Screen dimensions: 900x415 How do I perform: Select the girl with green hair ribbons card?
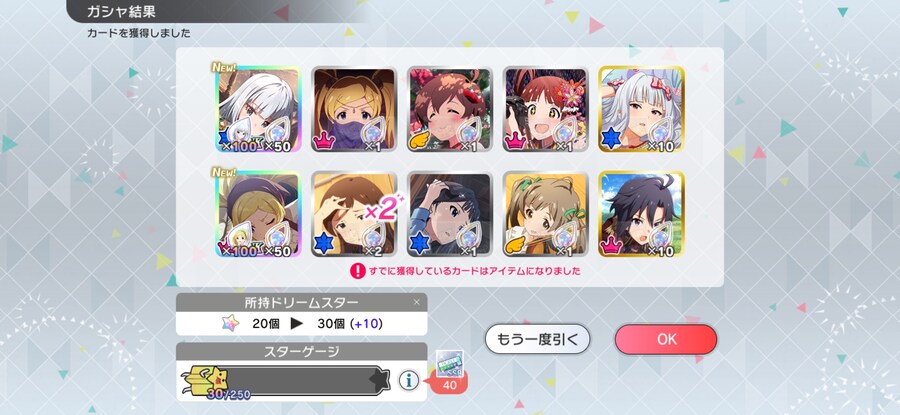pyautogui.click(x=546, y=214)
